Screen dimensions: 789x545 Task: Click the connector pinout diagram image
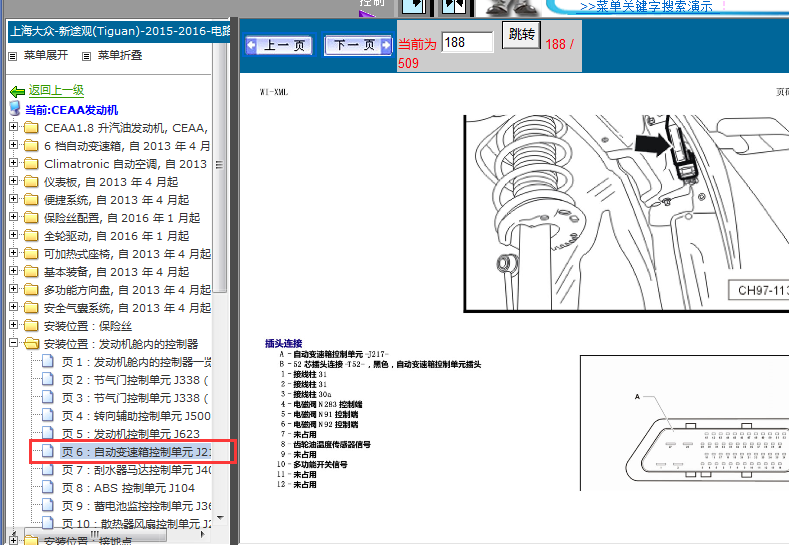coord(684,423)
